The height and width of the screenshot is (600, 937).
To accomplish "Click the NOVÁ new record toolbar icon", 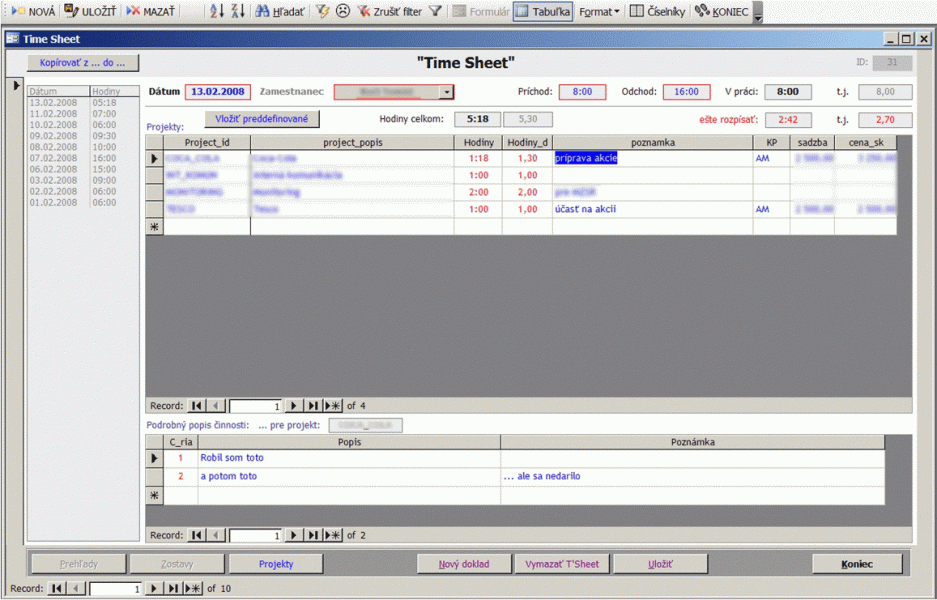I will click(x=19, y=11).
